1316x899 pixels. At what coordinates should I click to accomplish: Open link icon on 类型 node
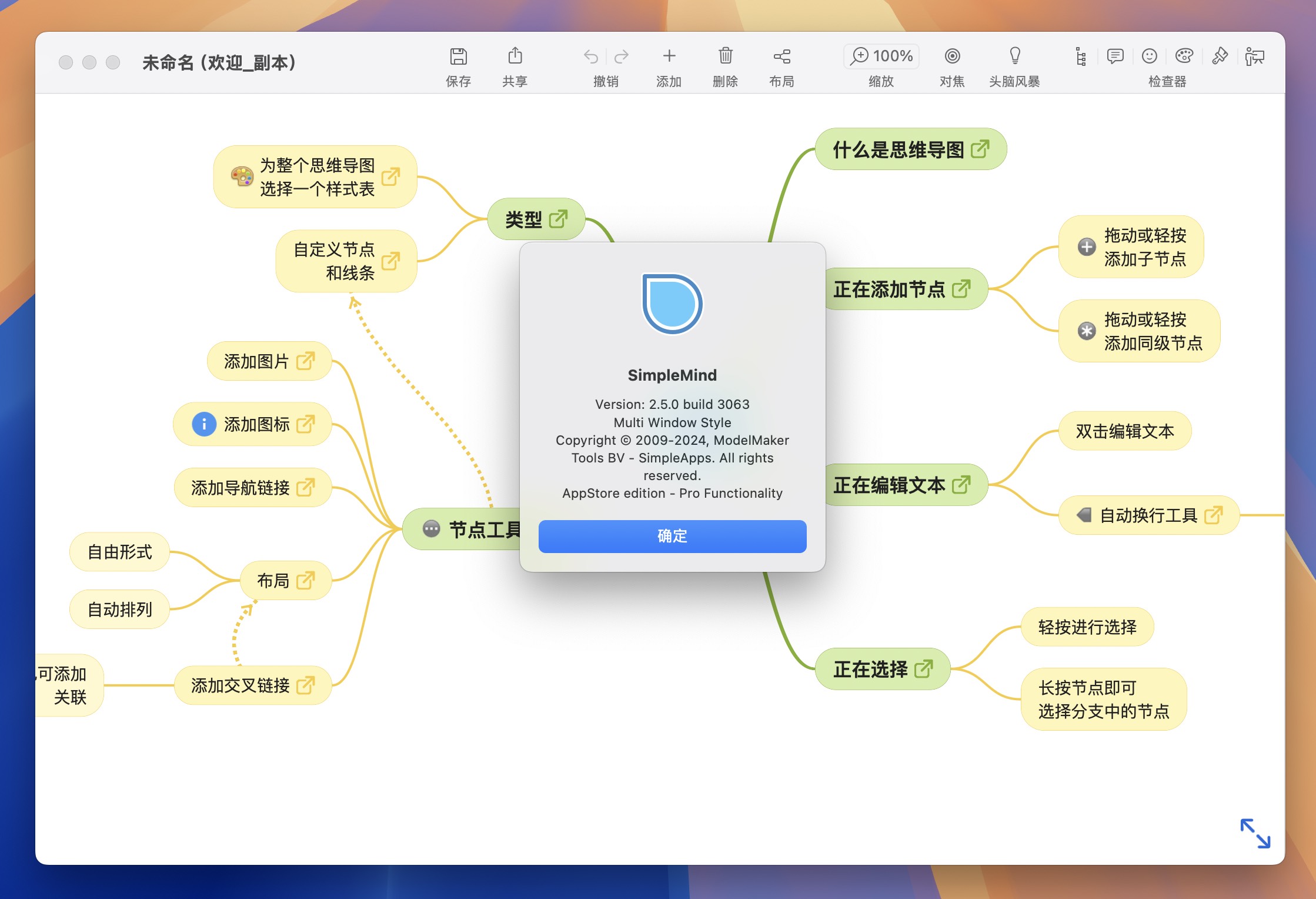point(558,219)
